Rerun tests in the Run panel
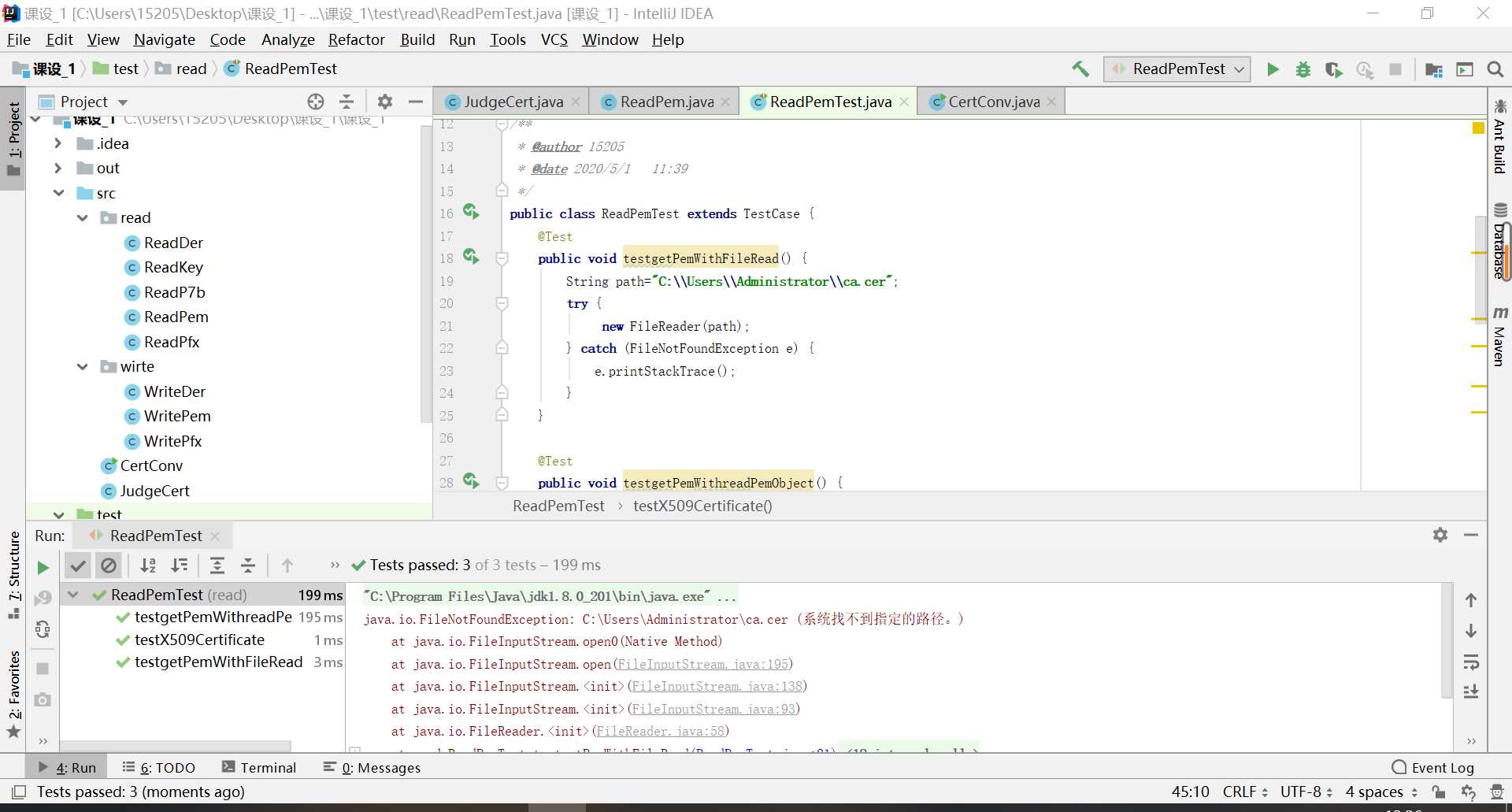The width and height of the screenshot is (1512, 812). pos(43,567)
